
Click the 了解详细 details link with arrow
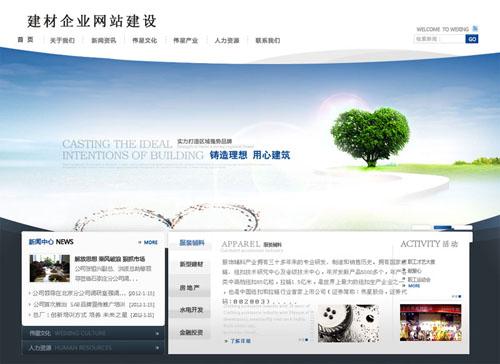[238, 341]
